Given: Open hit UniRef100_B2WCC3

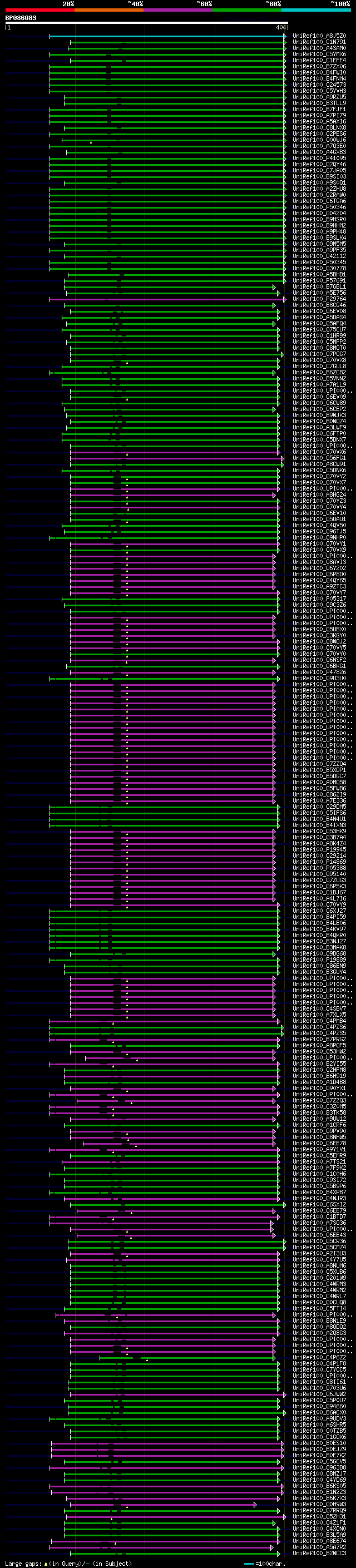Looking at the screenshot, I should coord(319,1553).
